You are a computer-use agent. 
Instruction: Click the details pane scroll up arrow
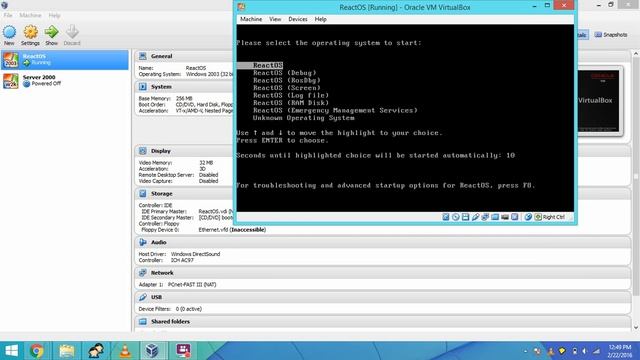(636, 53)
